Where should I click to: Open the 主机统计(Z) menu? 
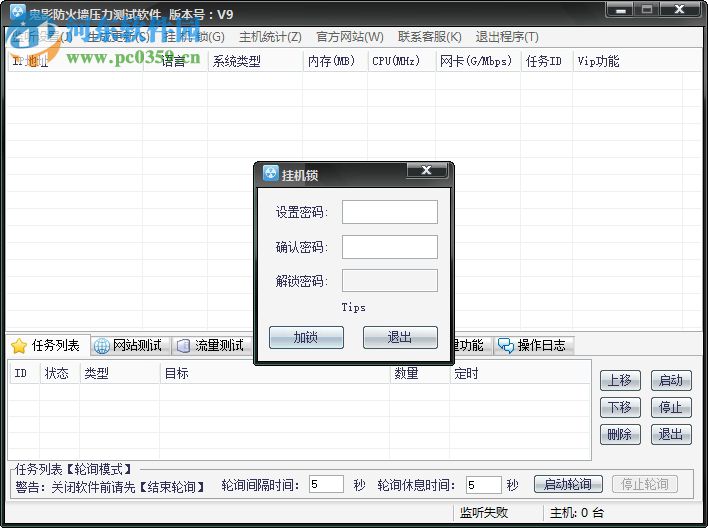(x=270, y=37)
